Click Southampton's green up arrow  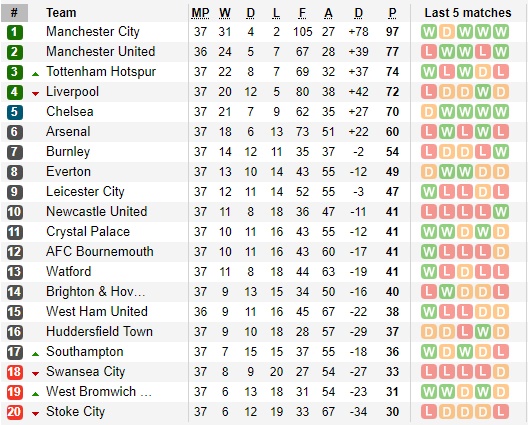(35, 354)
